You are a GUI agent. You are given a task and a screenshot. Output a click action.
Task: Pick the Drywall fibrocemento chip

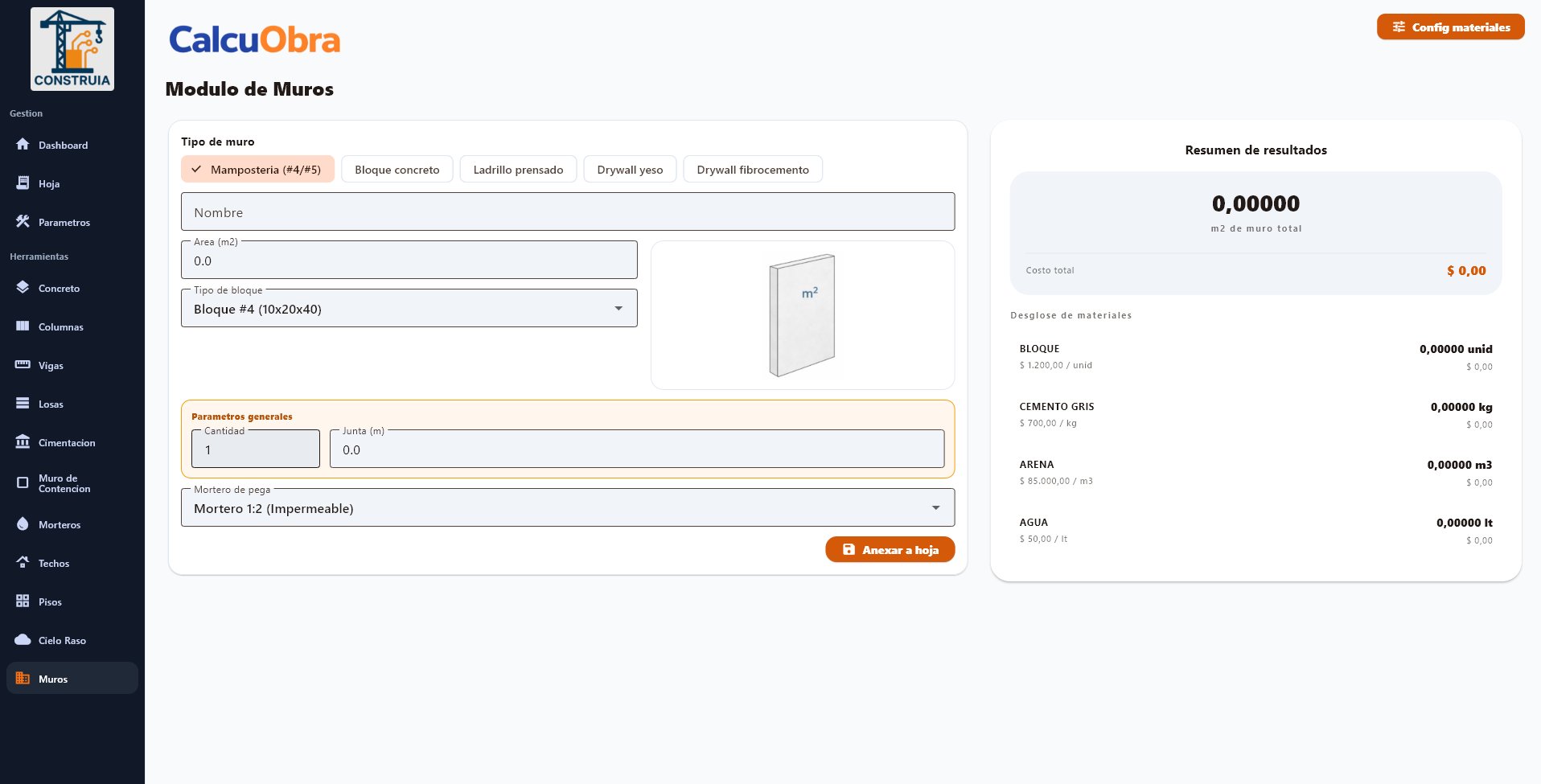[752, 170]
